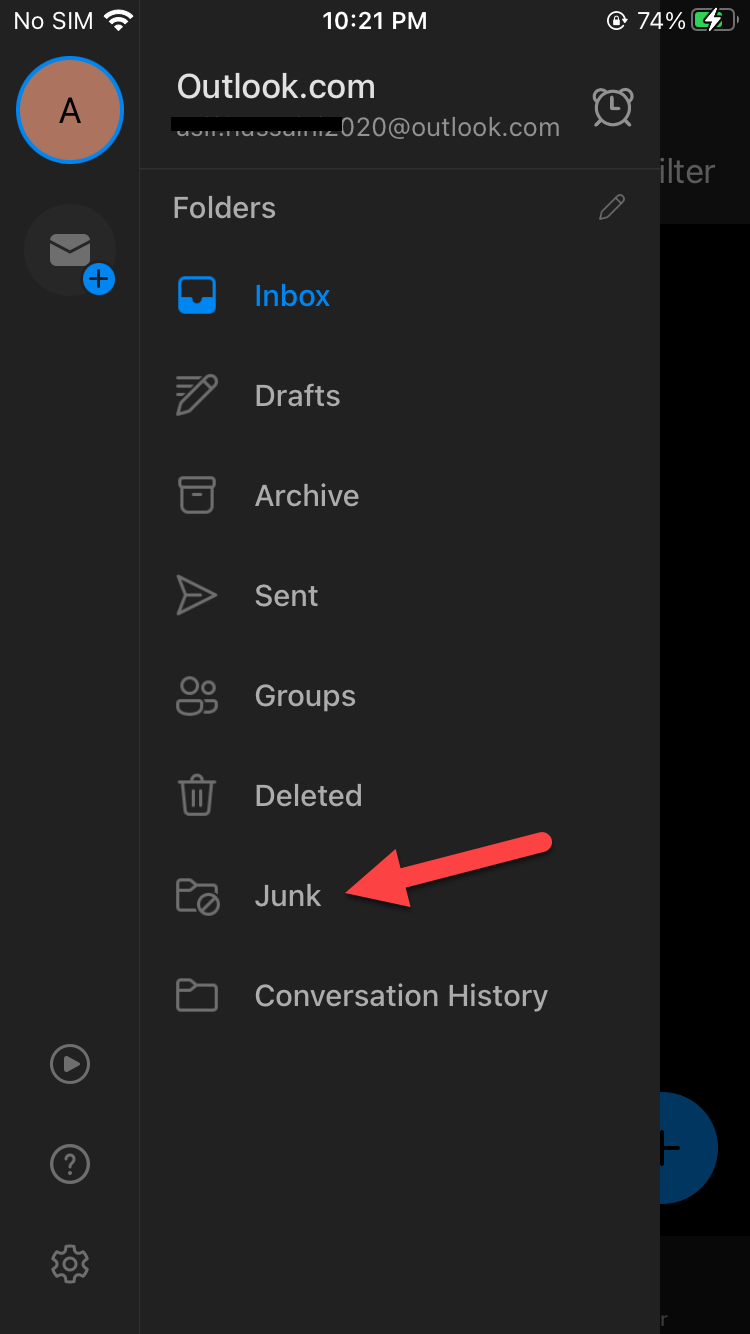750x1334 pixels.
Task: Open the Help question mark icon
Action: [x=70, y=1164]
